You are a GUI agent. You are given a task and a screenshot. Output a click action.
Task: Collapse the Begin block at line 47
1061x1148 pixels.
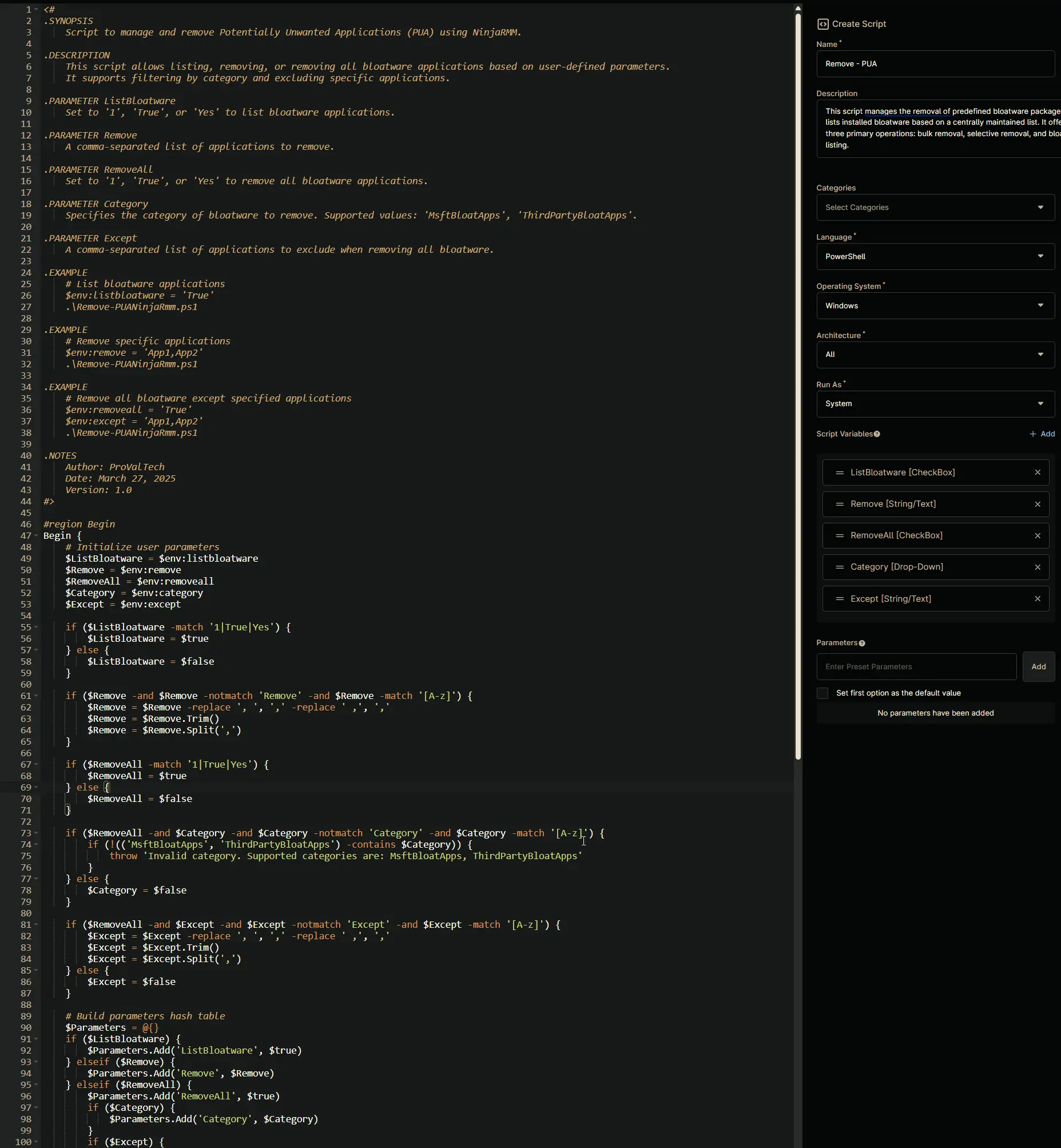(37, 536)
